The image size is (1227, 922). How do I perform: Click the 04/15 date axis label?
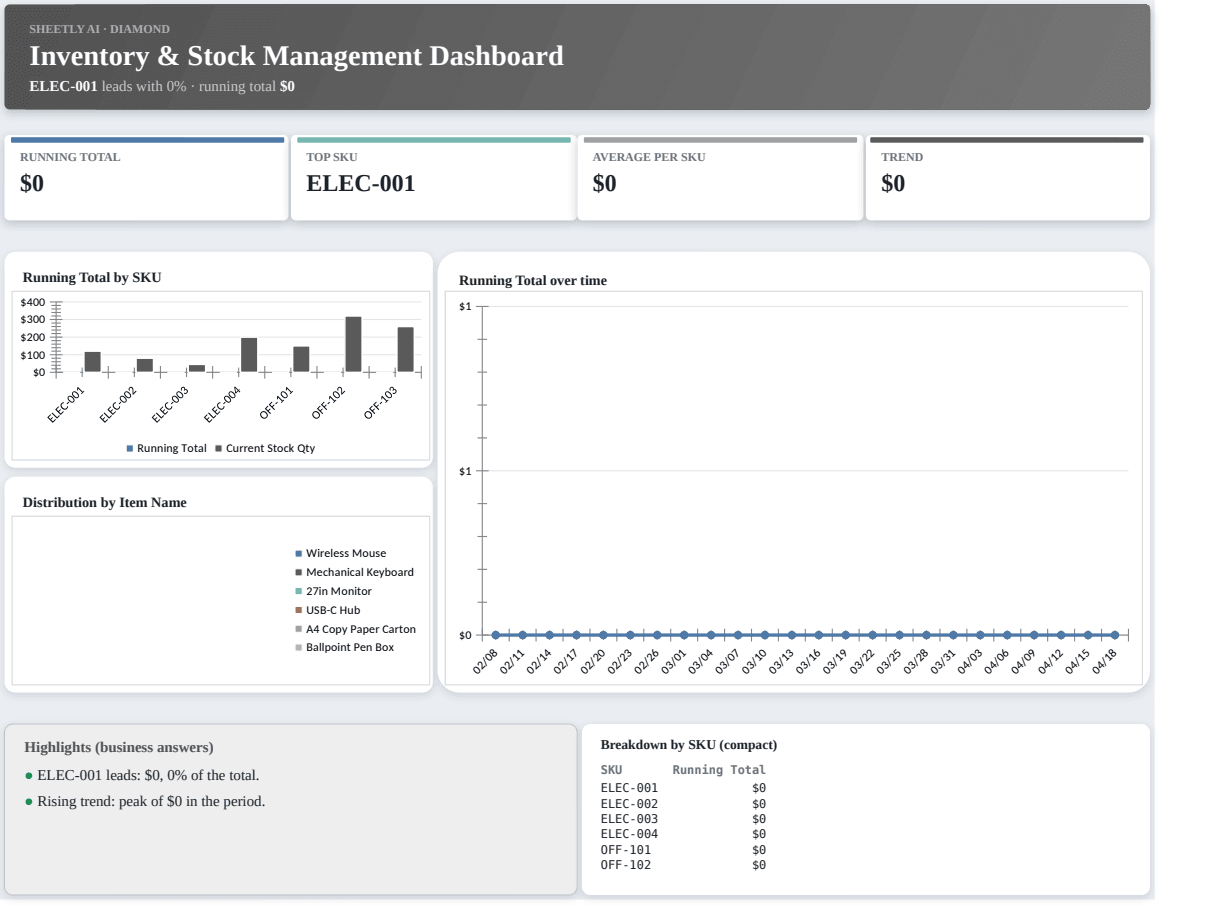[1079, 662]
